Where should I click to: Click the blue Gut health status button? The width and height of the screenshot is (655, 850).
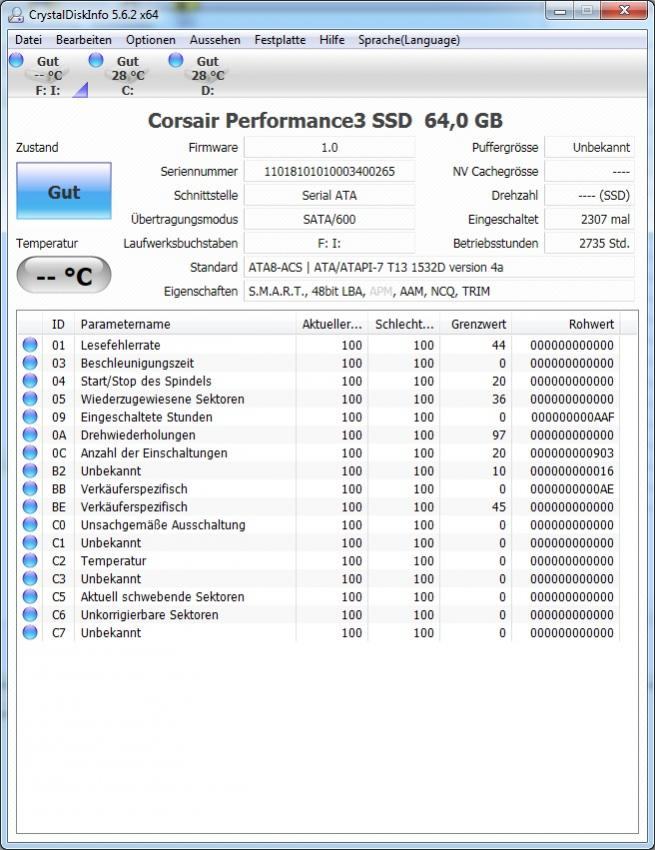[64, 191]
